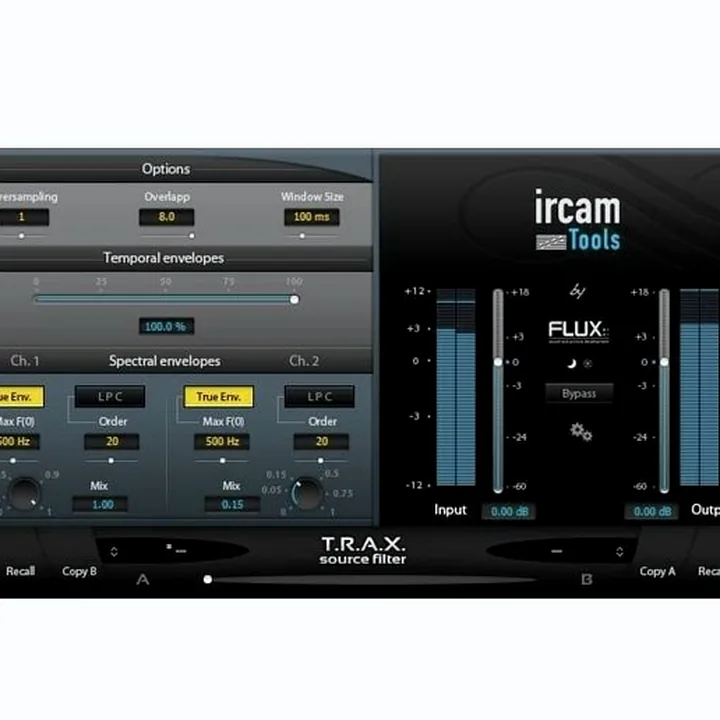Image resolution: width=720 pixels, height=720 pixels.
Task: Click the left Recall button
Action: coord(20,571)
